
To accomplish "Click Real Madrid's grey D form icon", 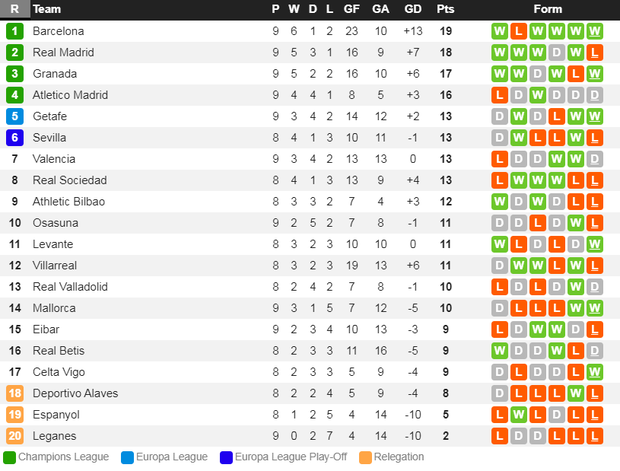I will [x=556, y=53].
